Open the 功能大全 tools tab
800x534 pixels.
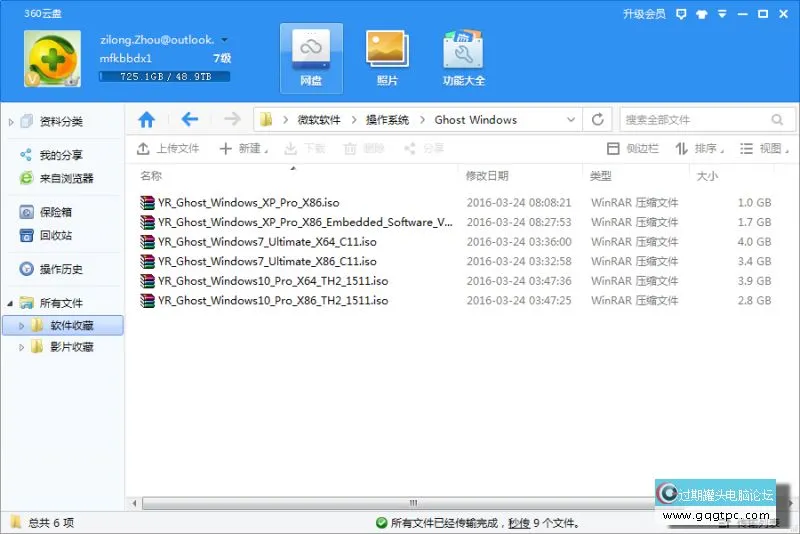click(x=463, y=58)
